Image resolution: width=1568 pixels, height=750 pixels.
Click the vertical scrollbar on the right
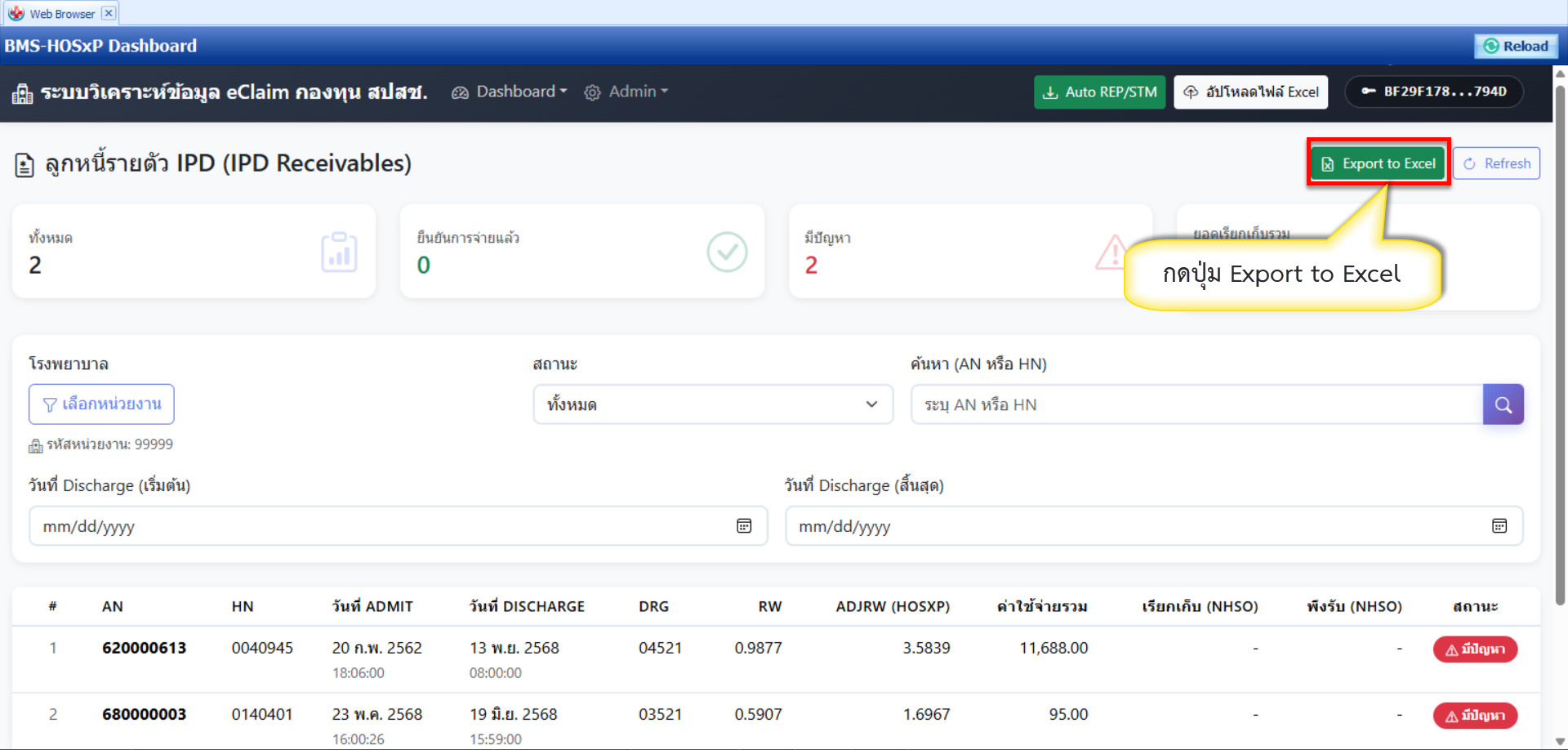[1560, 343]
